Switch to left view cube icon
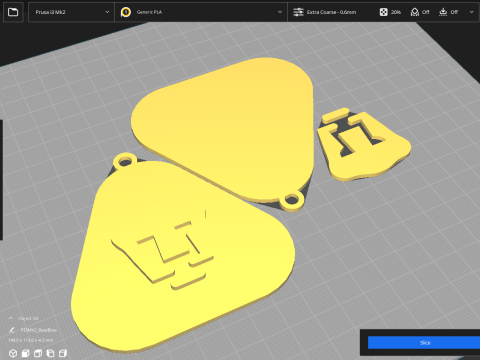 [50, 353]
